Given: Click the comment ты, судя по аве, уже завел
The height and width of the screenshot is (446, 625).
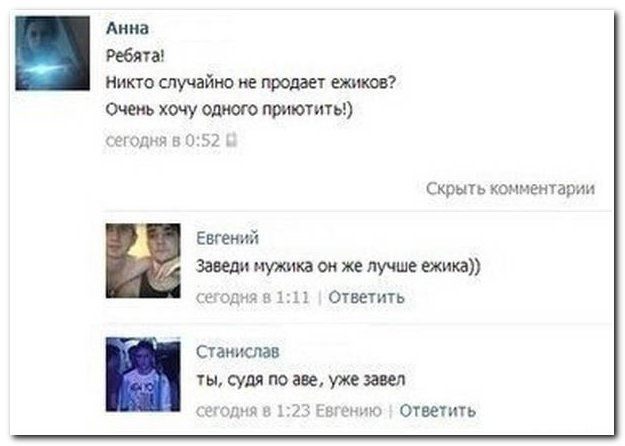Looking at the screenshot, I should point(301,379).
